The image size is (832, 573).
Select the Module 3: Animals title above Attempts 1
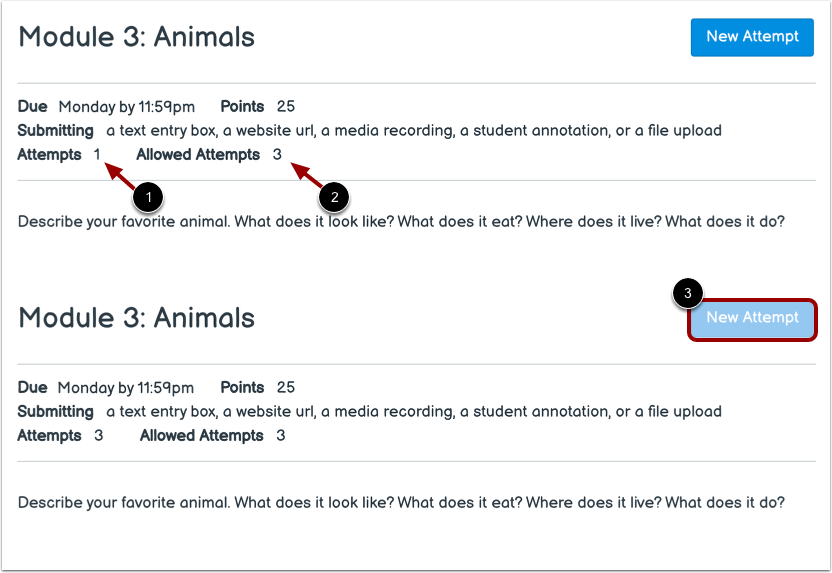[x=137, y=37]
